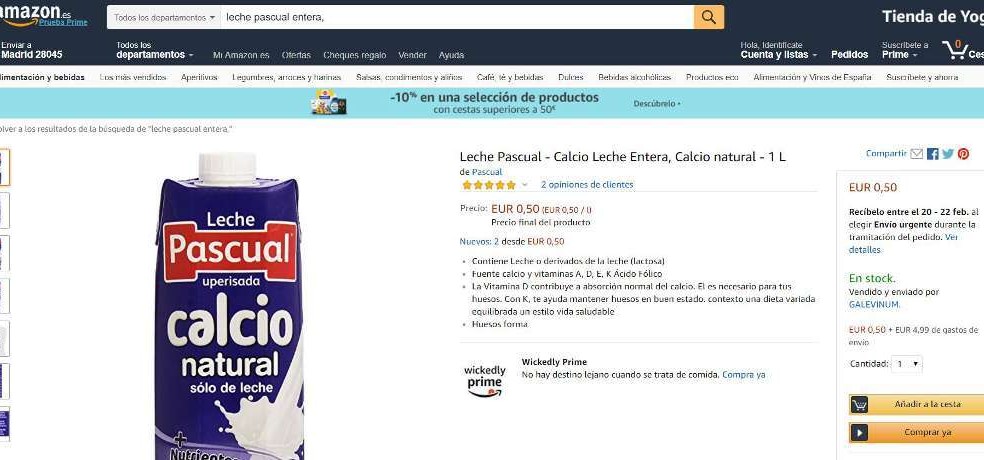Open the Cantidad quantity dropdown
Screen dimensions: 984x460
click(907, 364)
